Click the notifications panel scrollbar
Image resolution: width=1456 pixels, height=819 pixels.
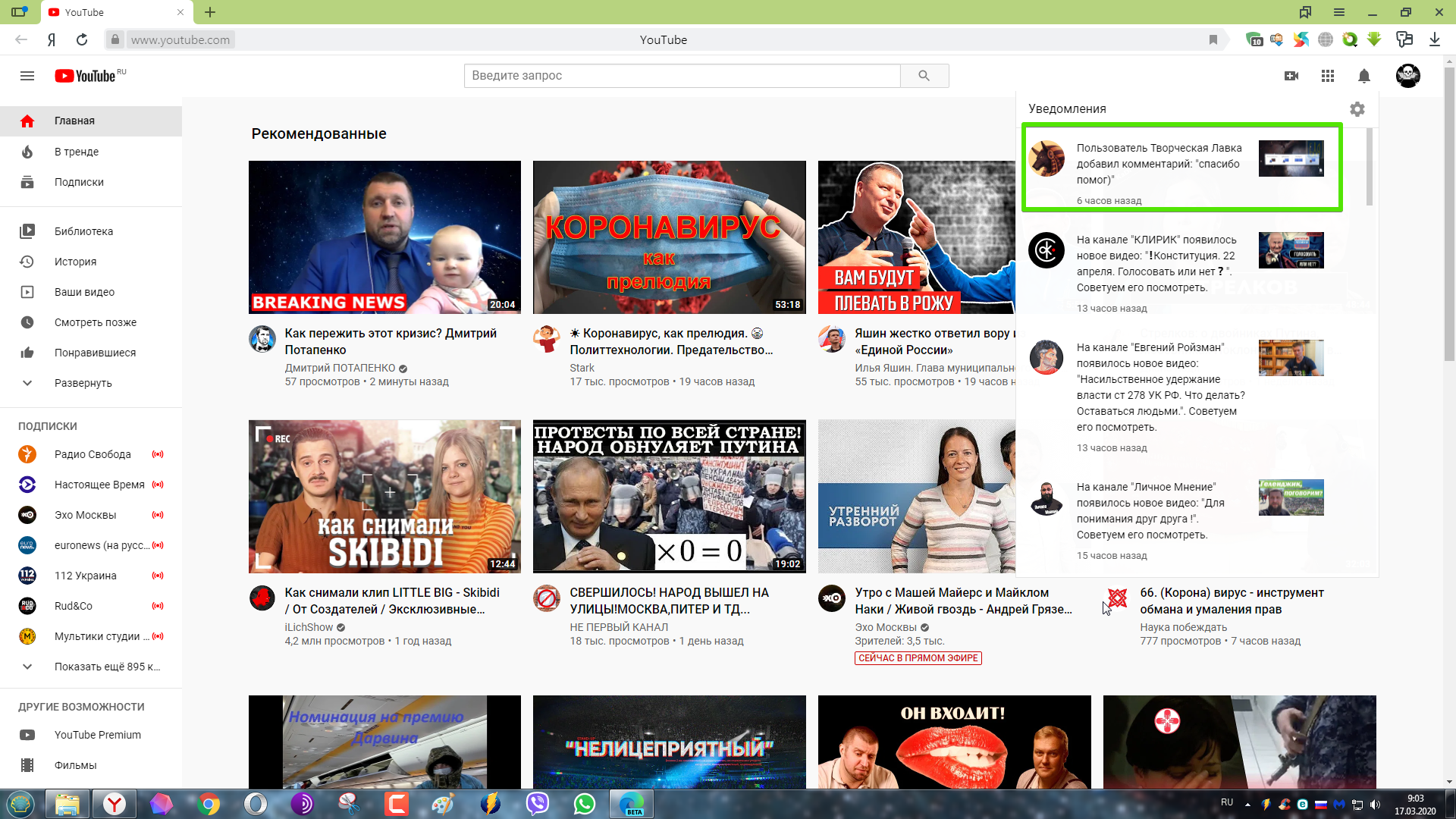coord(1369,167)
